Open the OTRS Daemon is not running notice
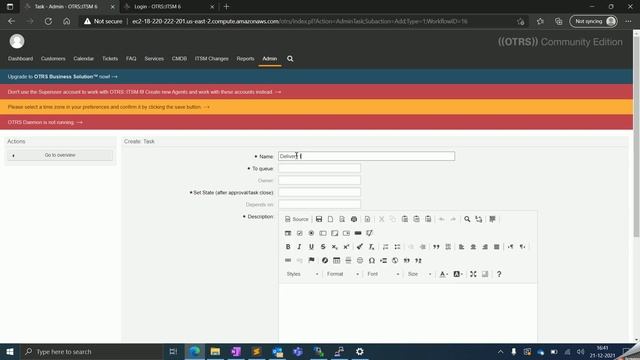Screen dimensions: 640x360 tap(45, 122)
